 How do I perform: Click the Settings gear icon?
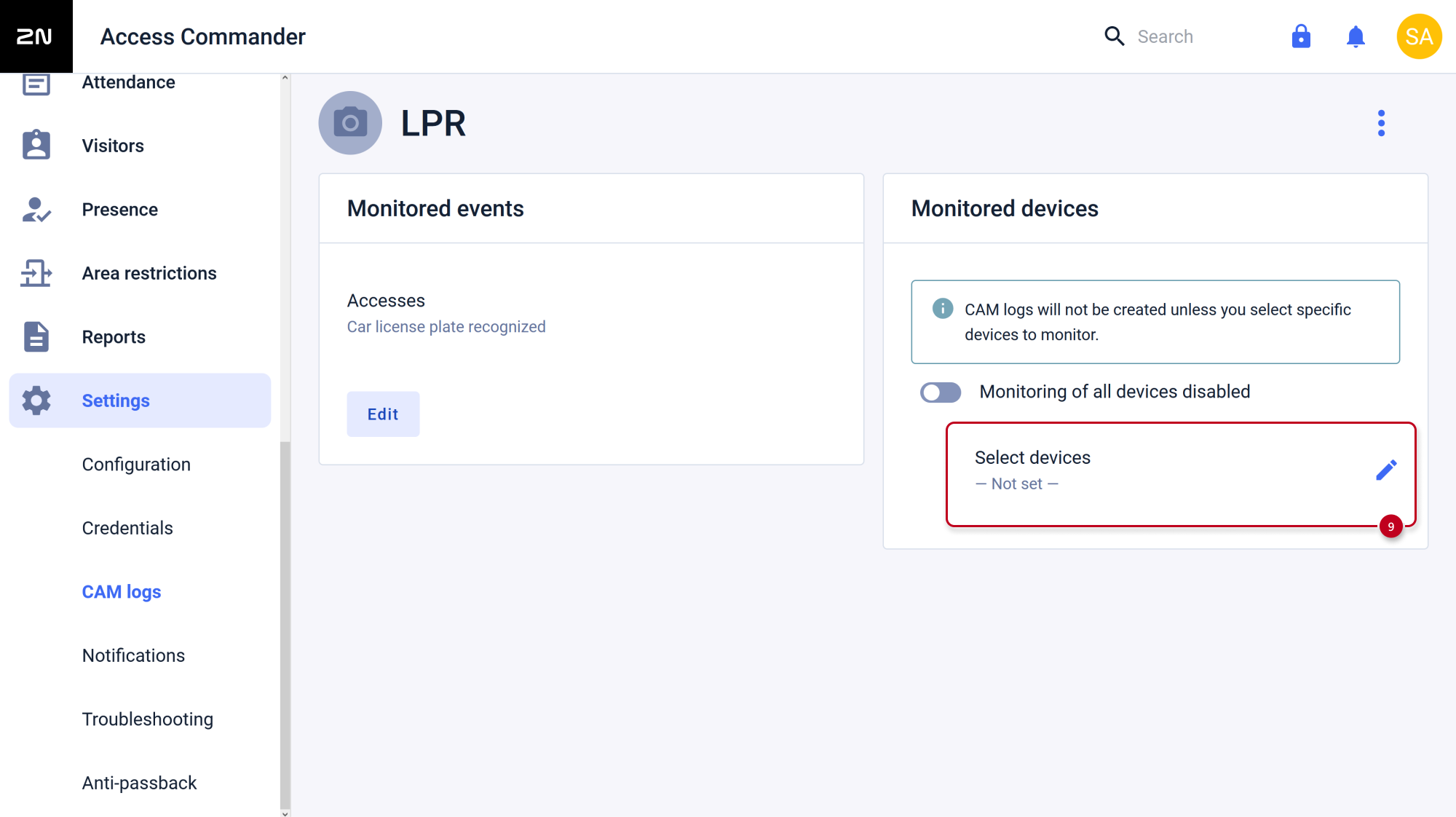click(x=36, y=400)
